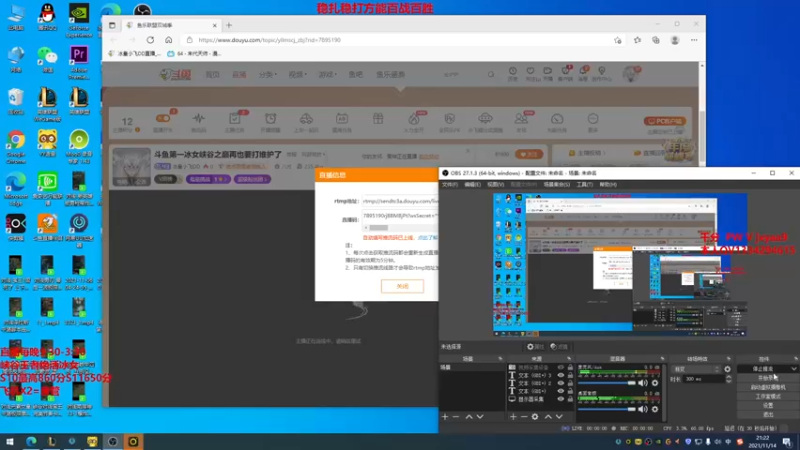Open OBS Studio icon on the taskbar
This screenshot has height=450, width=800.
[x=113, y=441]
